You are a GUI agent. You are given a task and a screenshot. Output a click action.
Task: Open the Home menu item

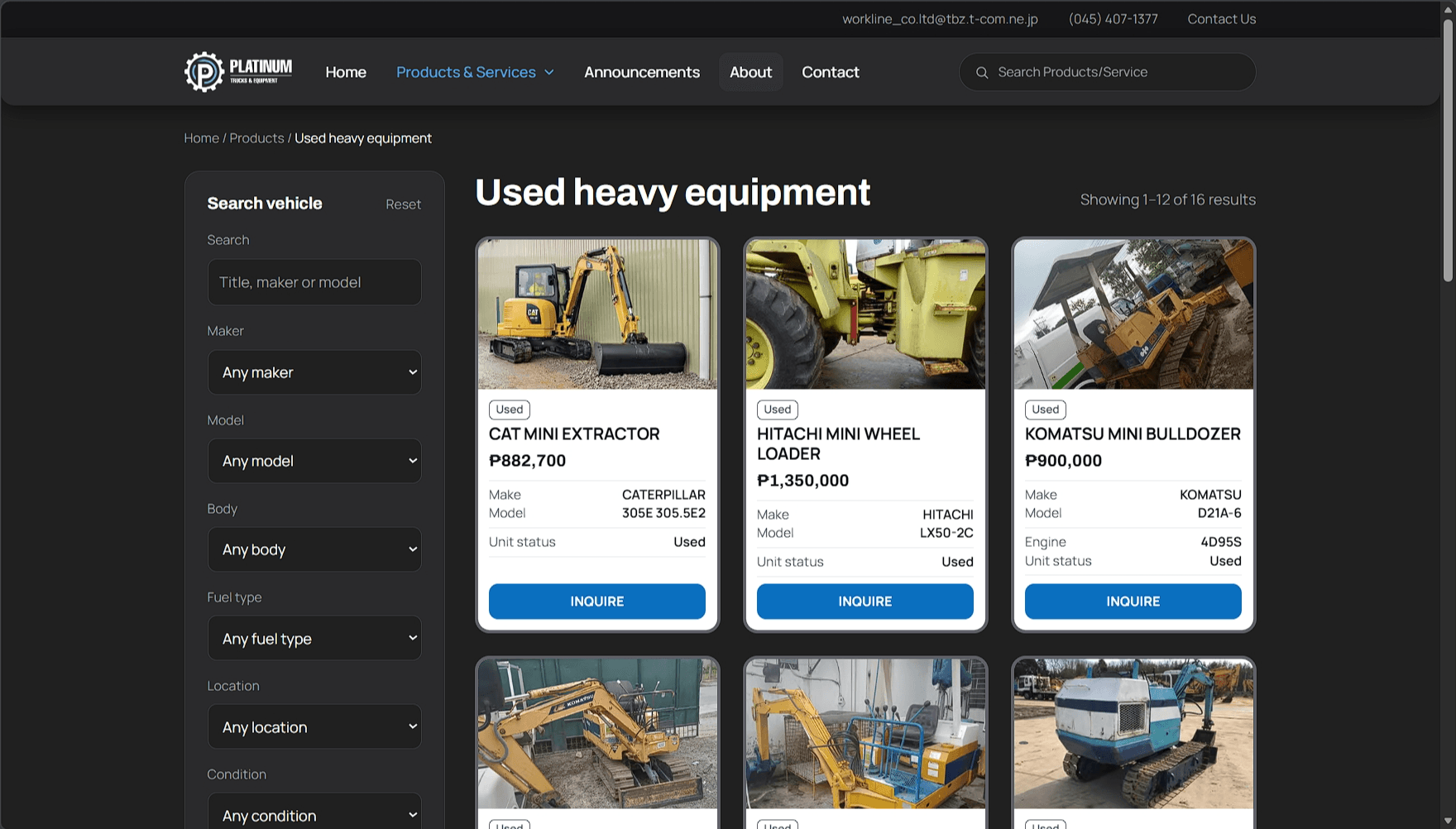point(346,72)
